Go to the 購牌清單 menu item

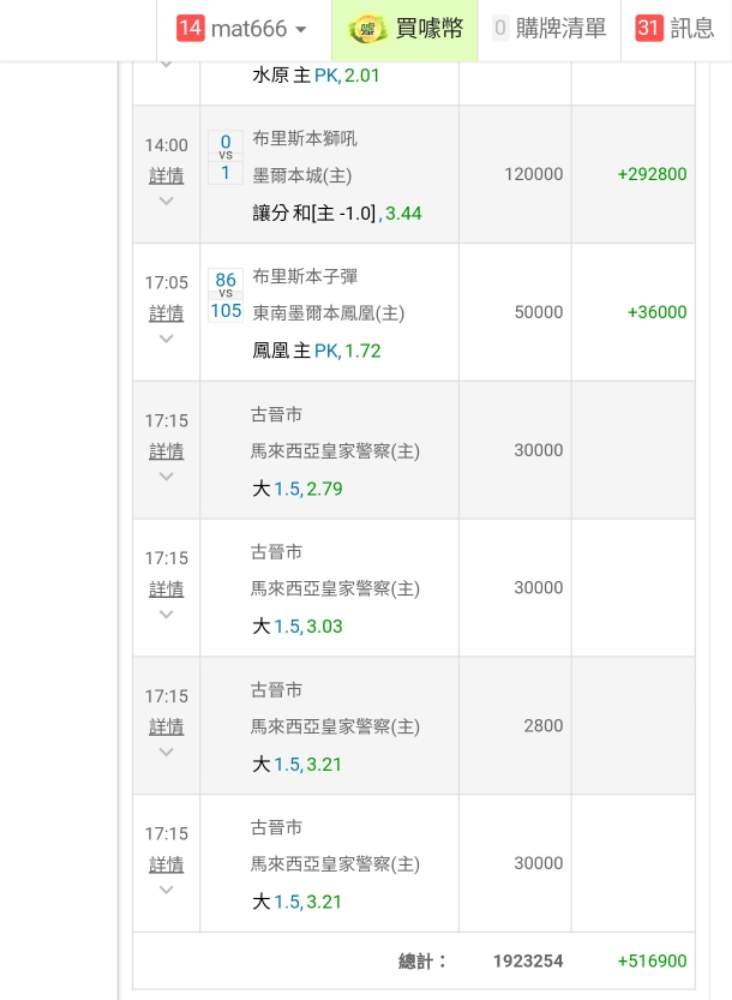(x=561, y=29)
